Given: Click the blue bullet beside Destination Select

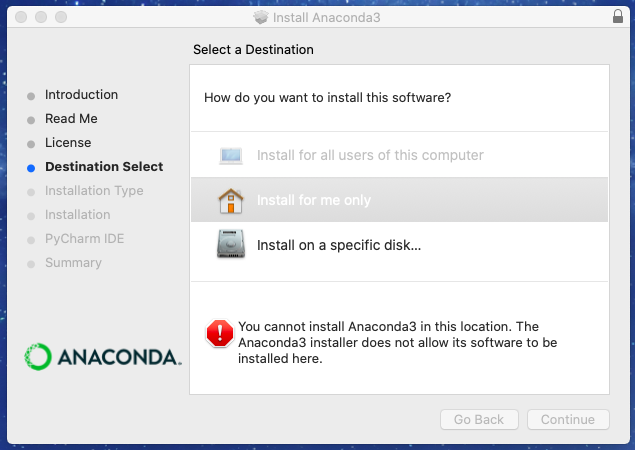Looking at the screenshot, I should click(31, 168).
